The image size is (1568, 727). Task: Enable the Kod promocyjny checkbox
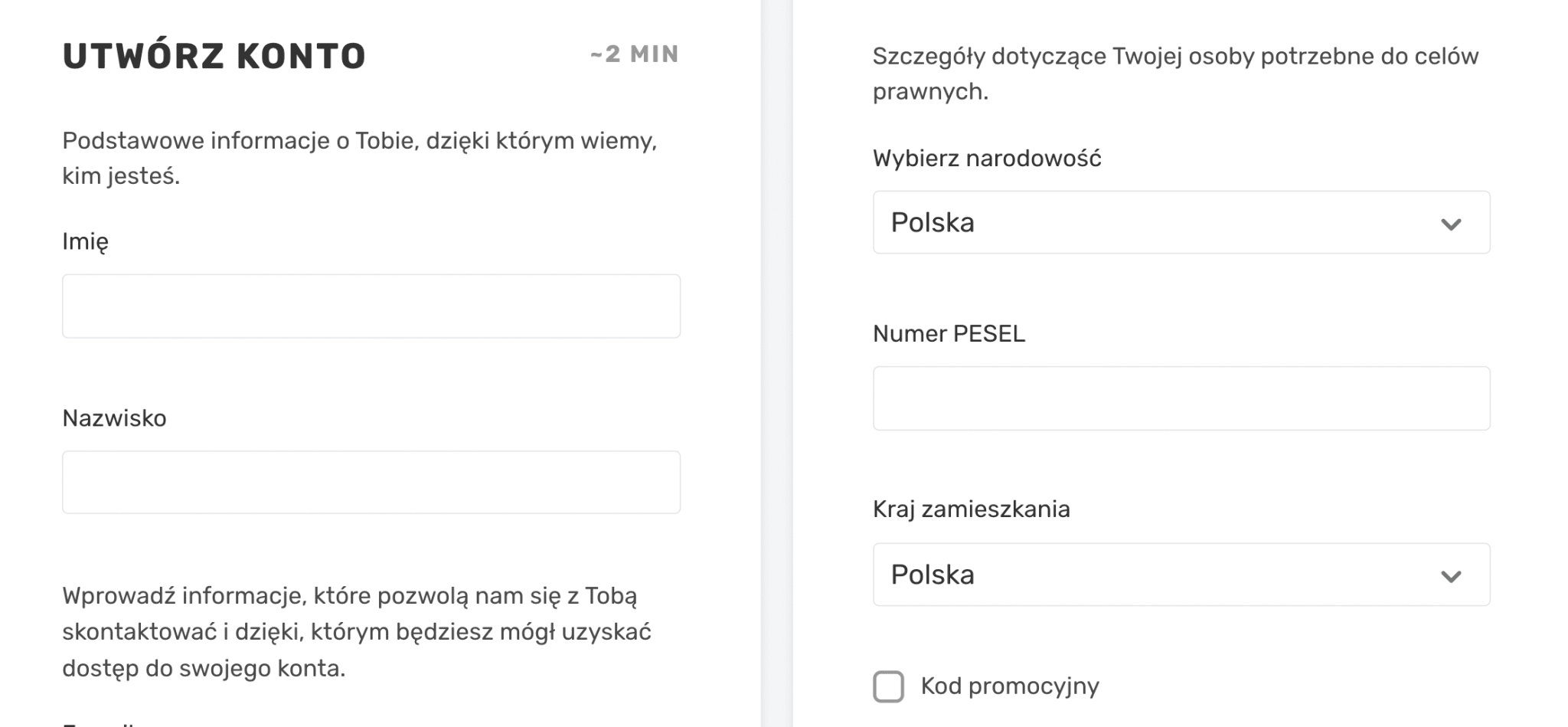point(888,686)
